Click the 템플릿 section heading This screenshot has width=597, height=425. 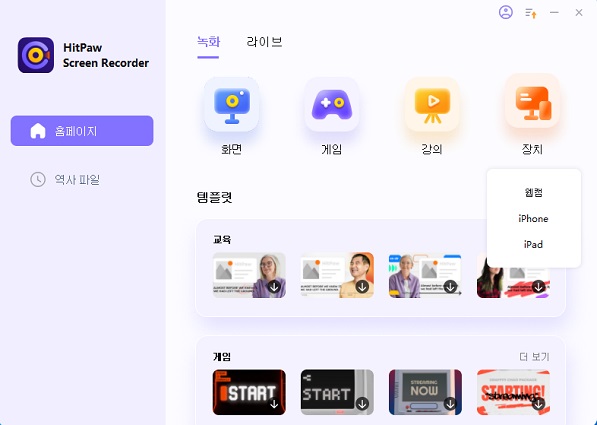tap(214, 197)
